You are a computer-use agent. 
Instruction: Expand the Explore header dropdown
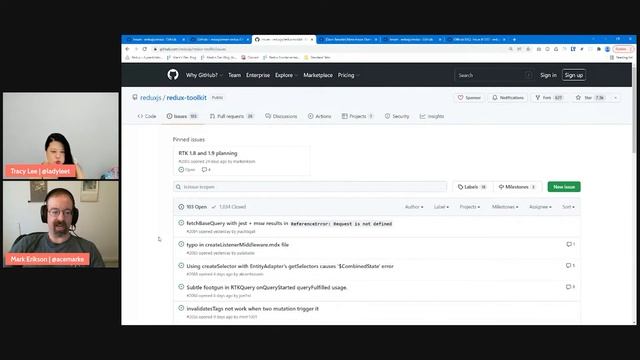click(286, 75)
